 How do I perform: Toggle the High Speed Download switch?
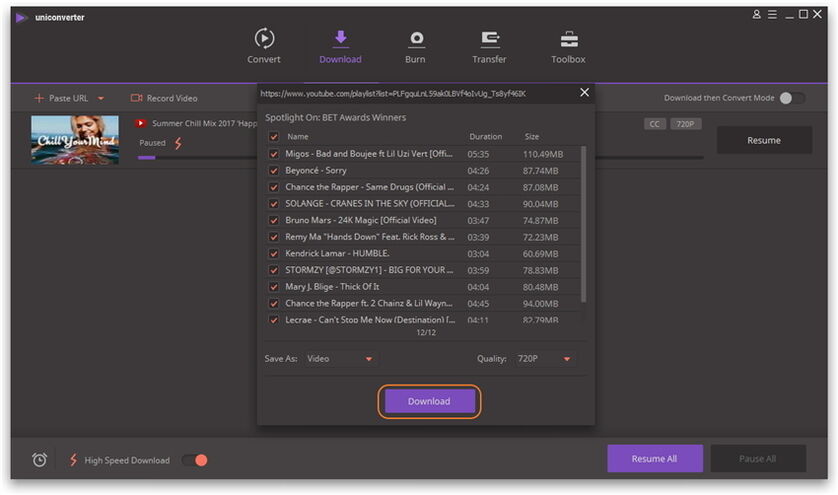pos(194,460)
